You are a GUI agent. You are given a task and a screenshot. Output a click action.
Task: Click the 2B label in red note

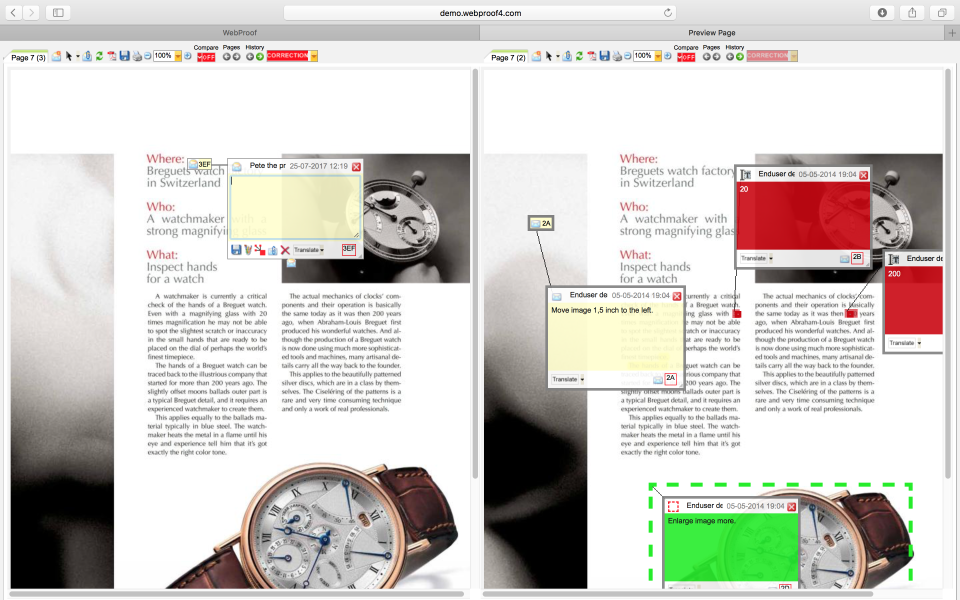[857, 258]
